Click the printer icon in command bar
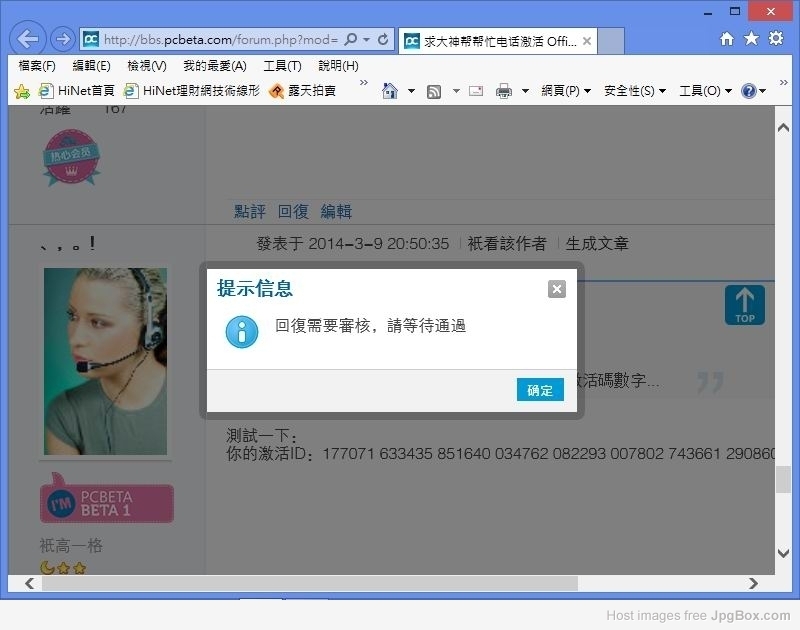The width and height of the screenshot is (800, 630). [503, 91]
